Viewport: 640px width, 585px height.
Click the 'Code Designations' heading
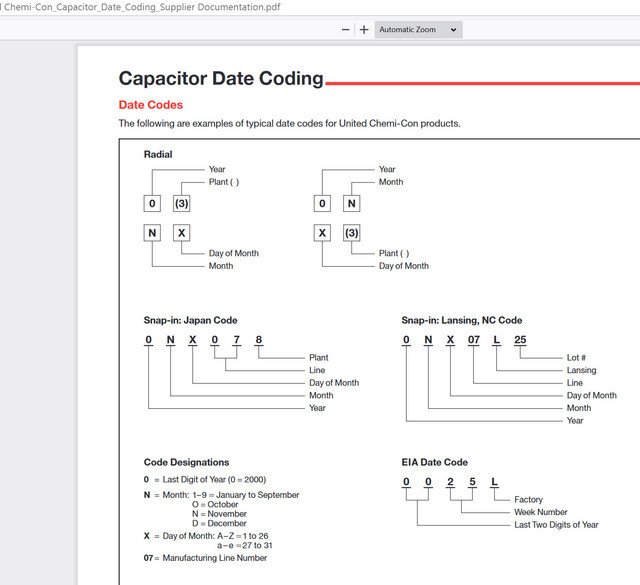tap(186, 462)
